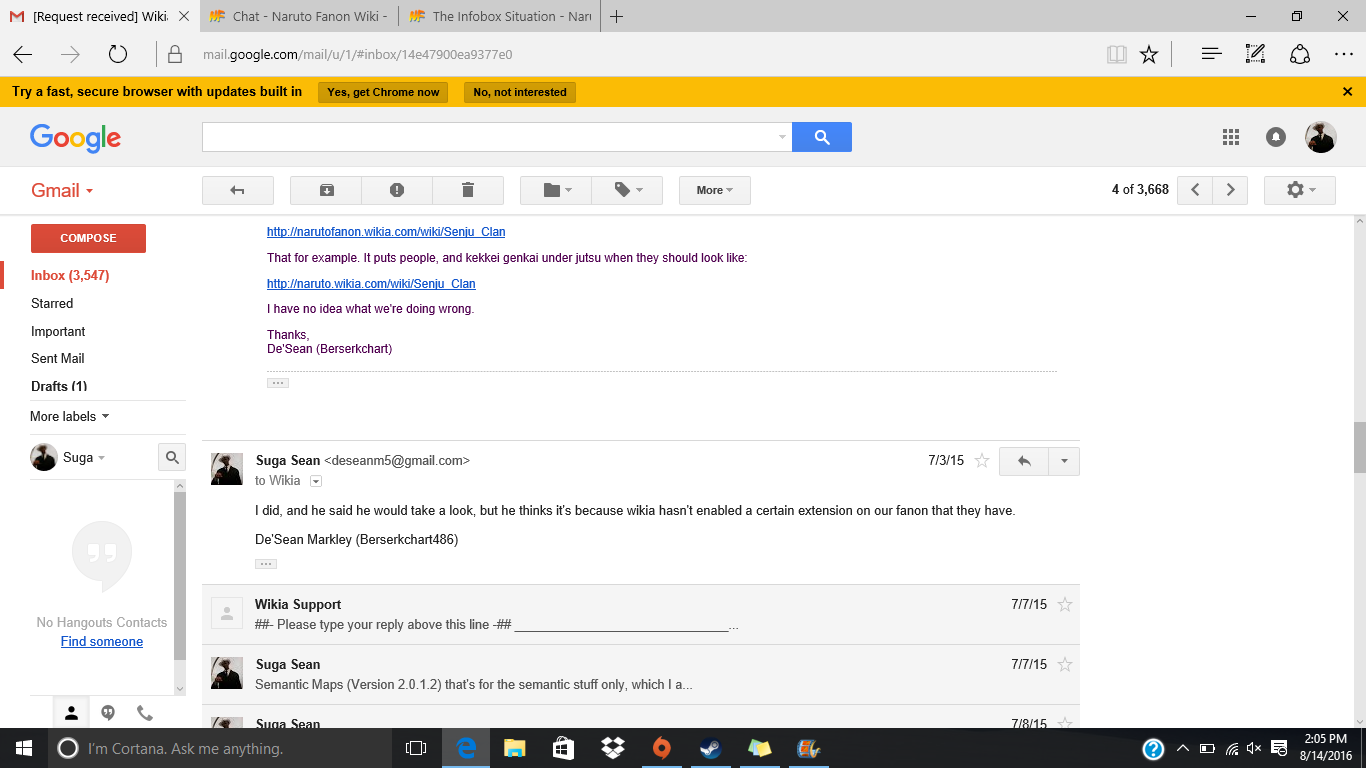Show search options arrow in search box
The height and width of the screenshot is (768, 1366).
(782, 137)
